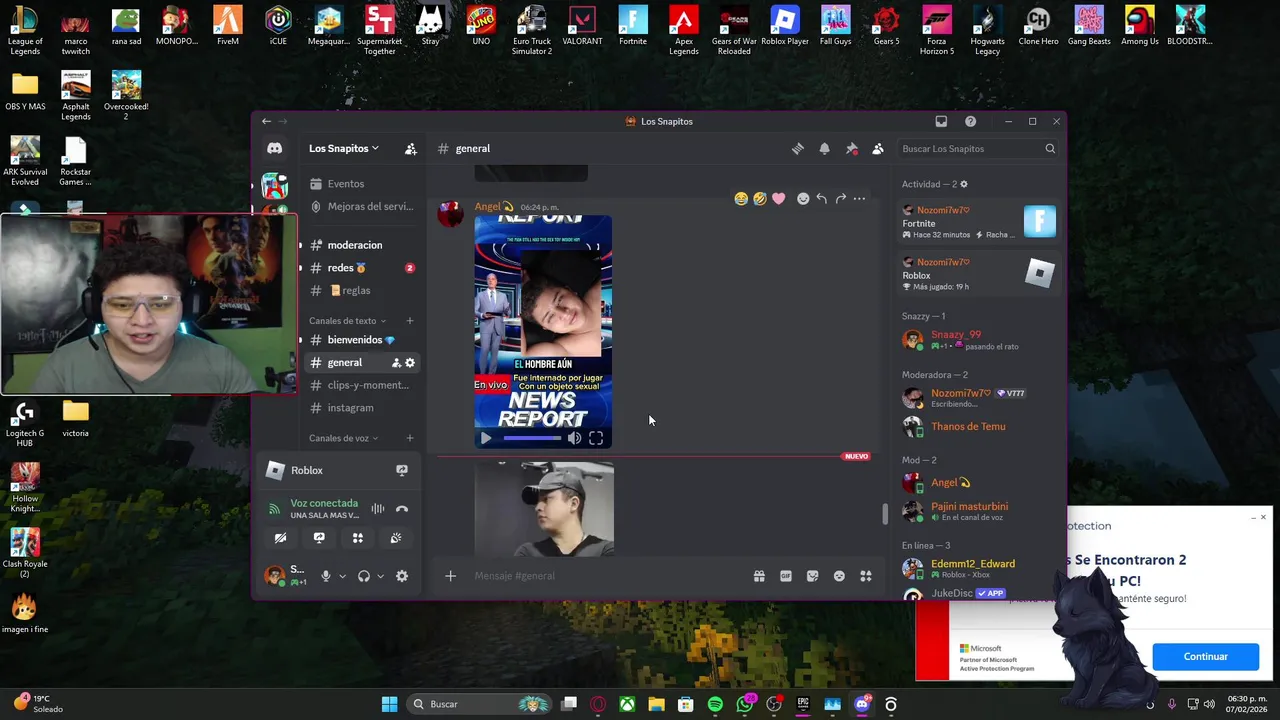Click search magnifier in Buscar Los Snapitos
The height and width of the screenshot is (720, 1280).
1050,149
